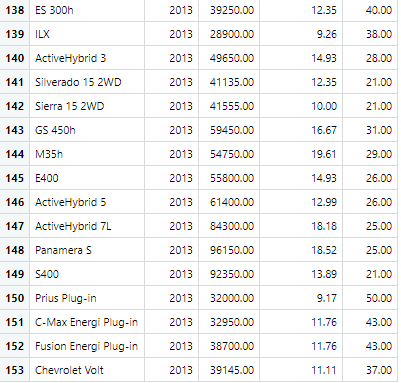Click the ActiveHybrid 7L cell
Image resolution: width=401 pixels, height=383 pixels.
pyautogui.click(x=87, y=226)
